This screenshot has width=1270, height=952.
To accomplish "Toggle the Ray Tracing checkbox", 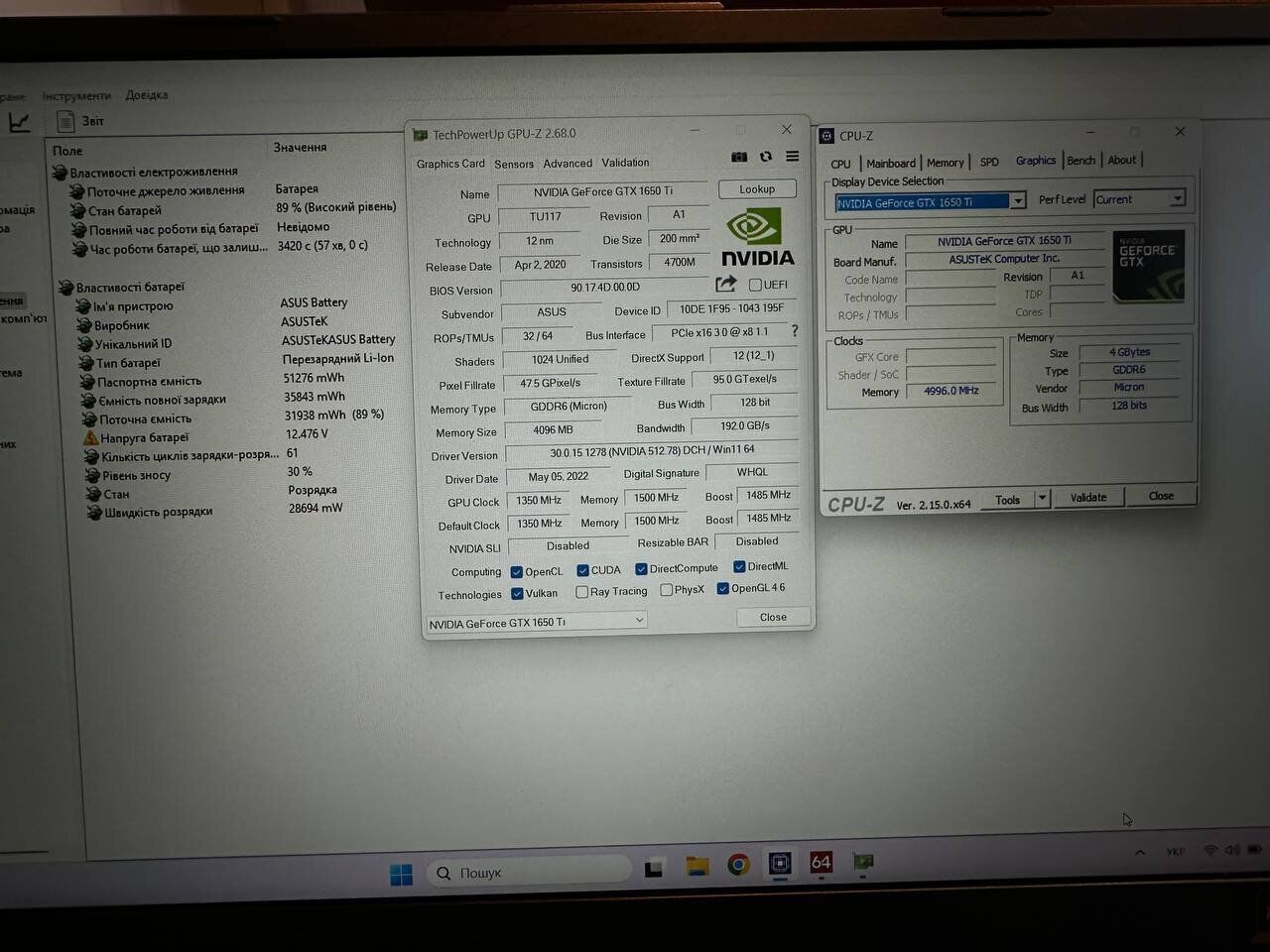I will tap(581, 592).
